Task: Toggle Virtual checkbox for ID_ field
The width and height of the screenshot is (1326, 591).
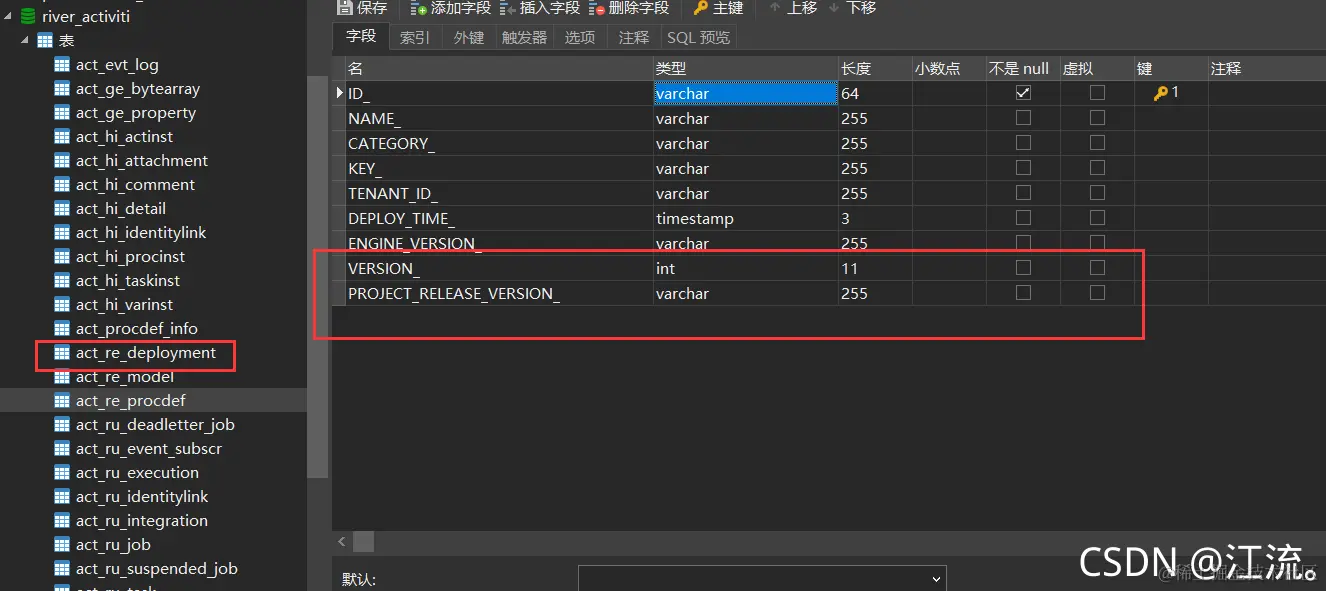Action: point(1097,92)
